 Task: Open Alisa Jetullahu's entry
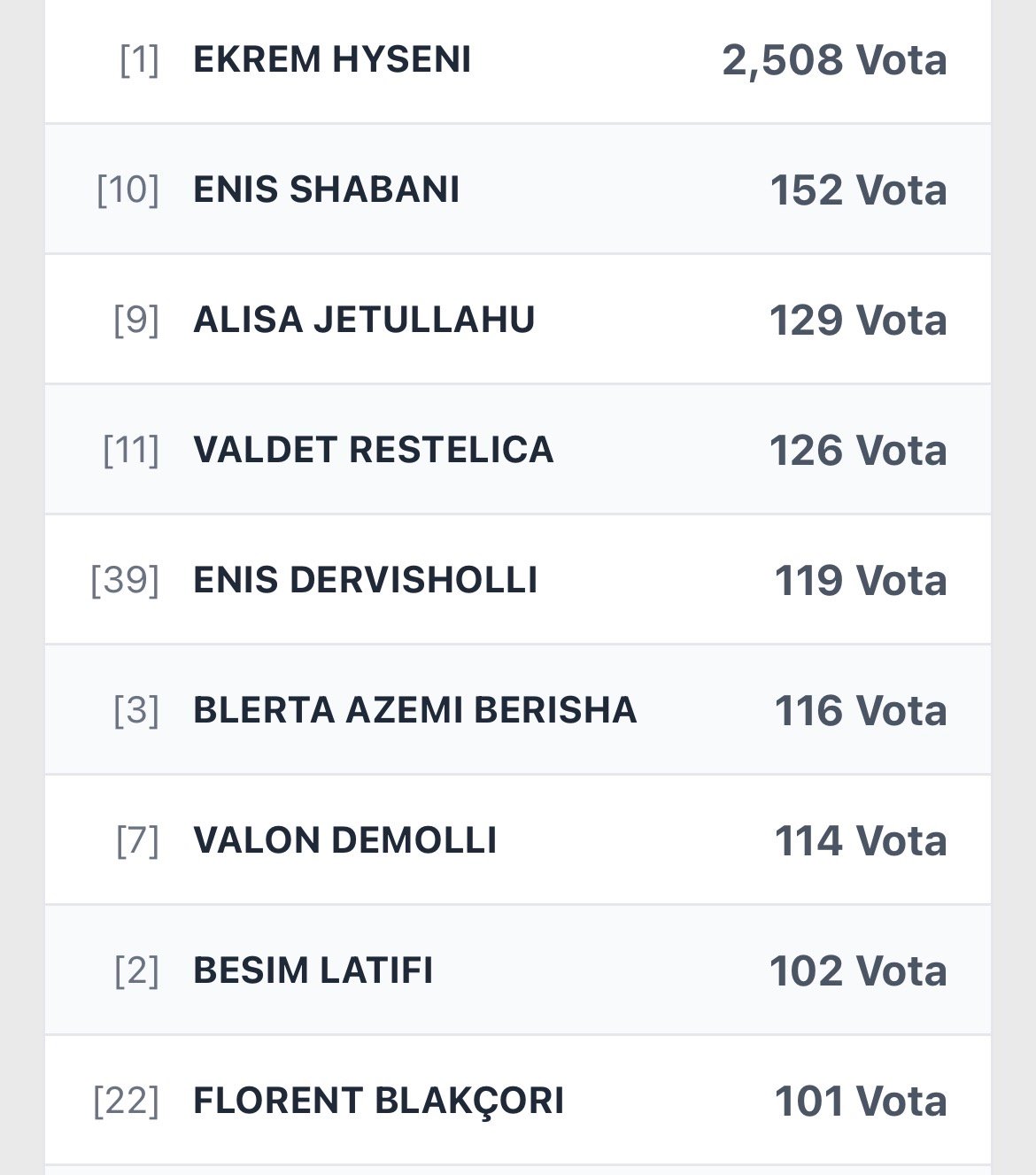[364, 320]
